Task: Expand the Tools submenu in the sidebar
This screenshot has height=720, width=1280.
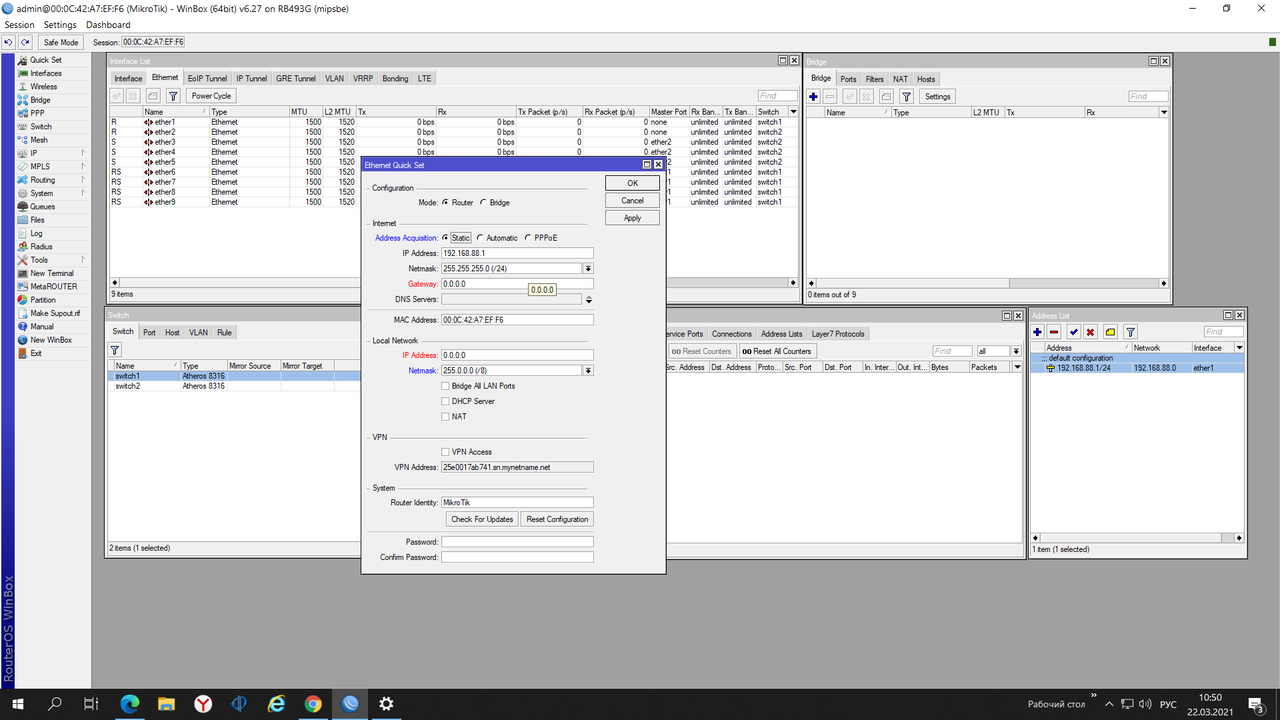Action: (82, 260)
